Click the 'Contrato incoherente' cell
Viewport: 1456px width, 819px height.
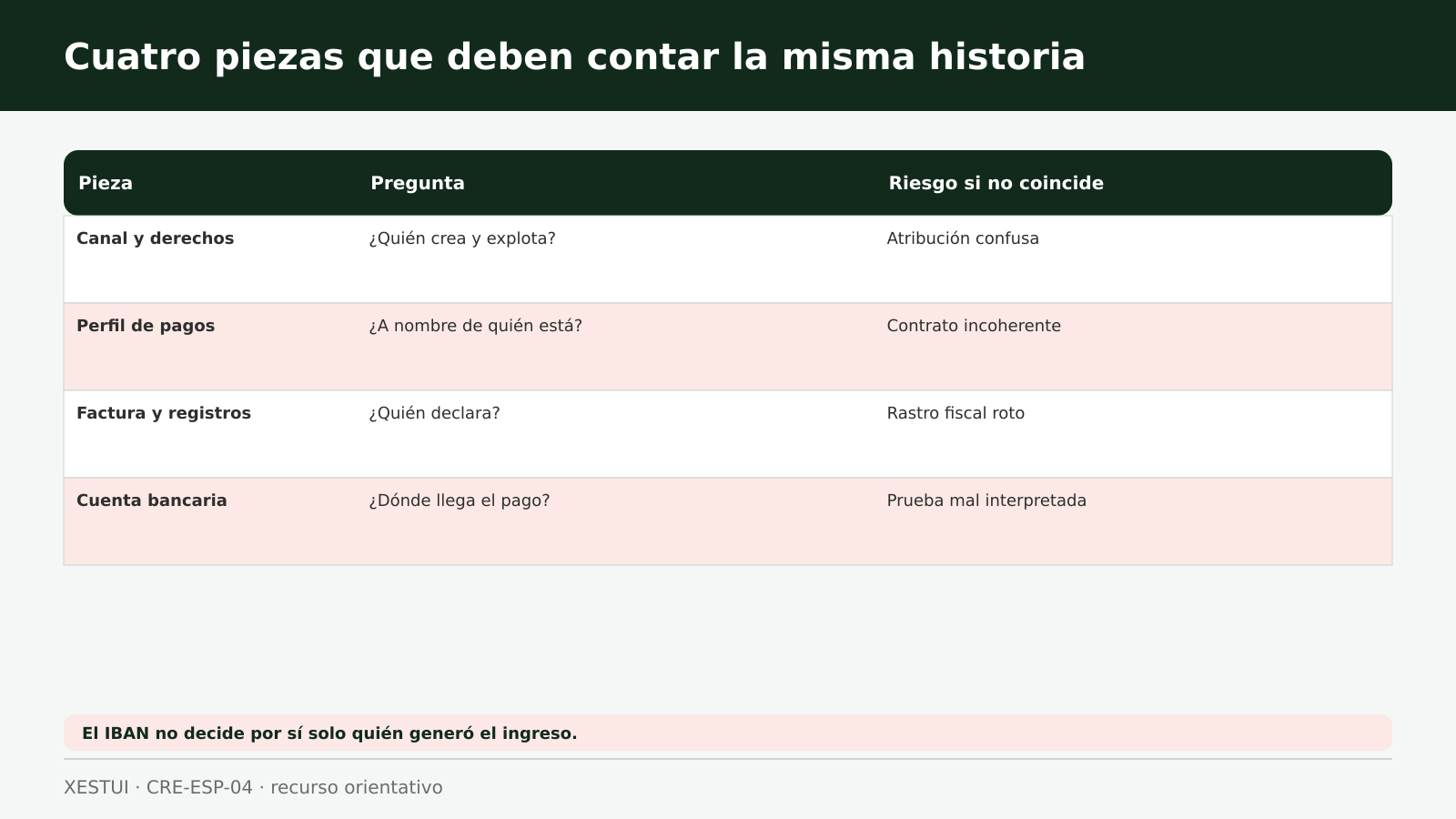[974, 326]
